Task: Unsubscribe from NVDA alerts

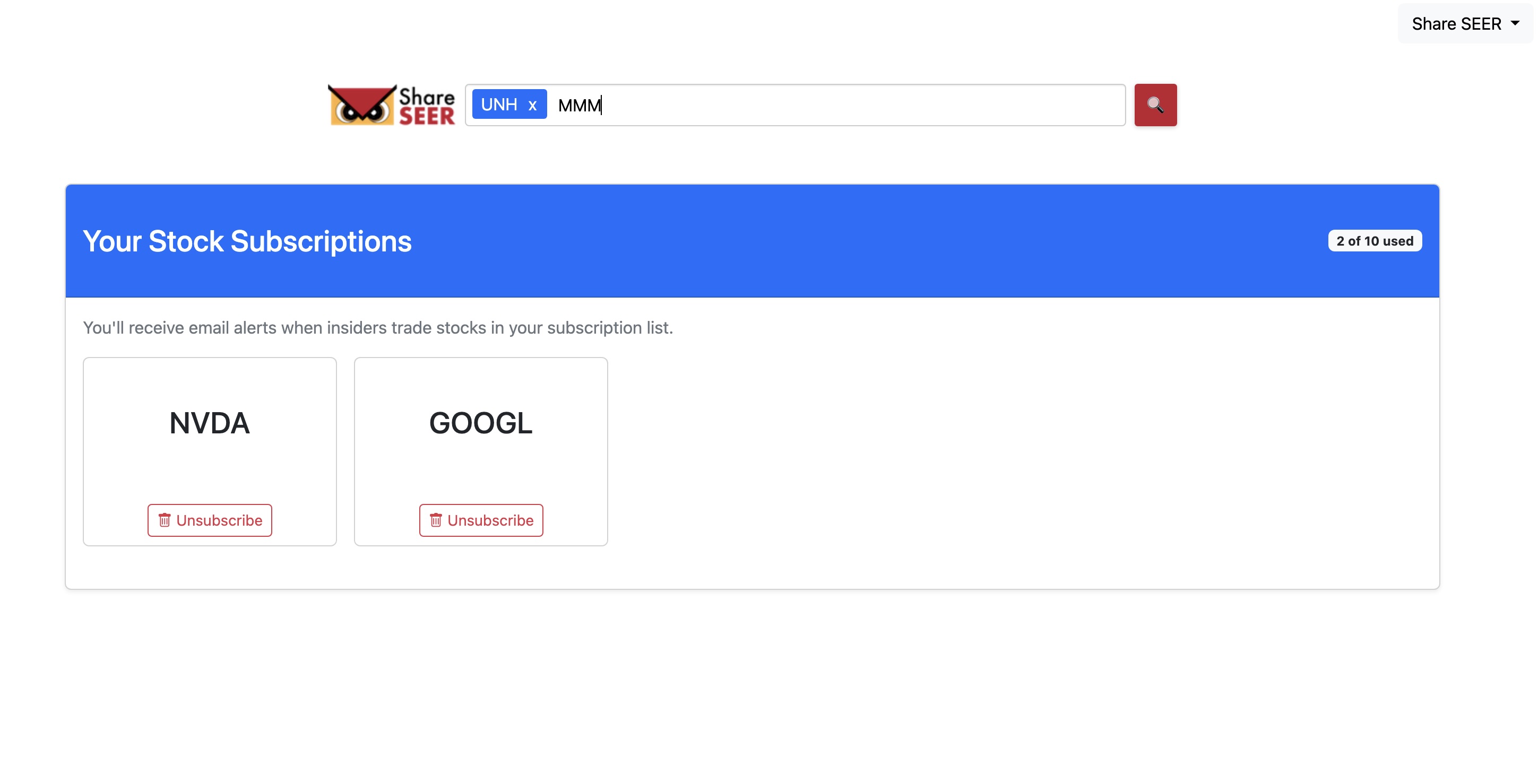Action: pyautogui.click(x=210, y=520)
